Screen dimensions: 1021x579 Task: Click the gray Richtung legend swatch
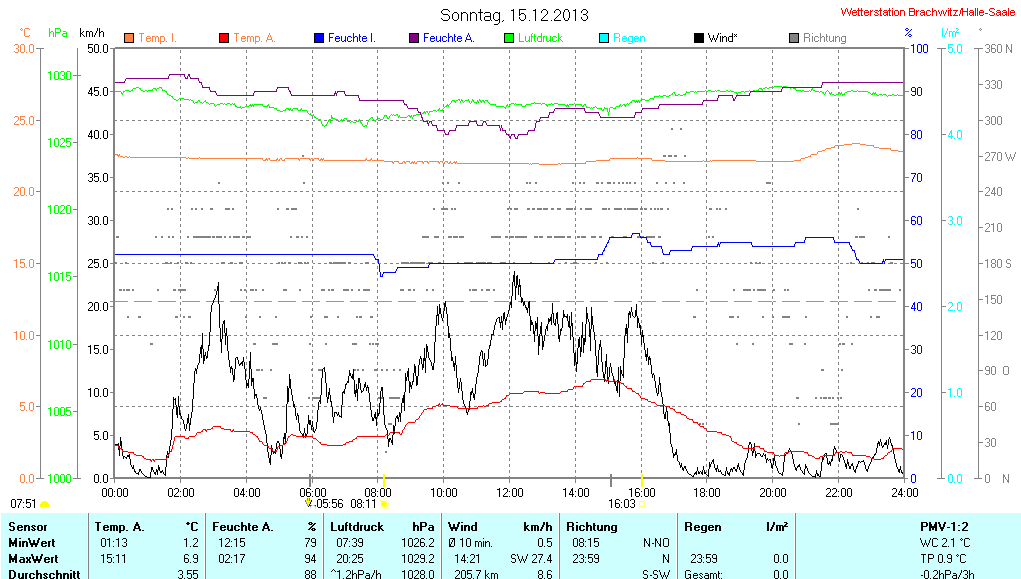click(794, 38)
